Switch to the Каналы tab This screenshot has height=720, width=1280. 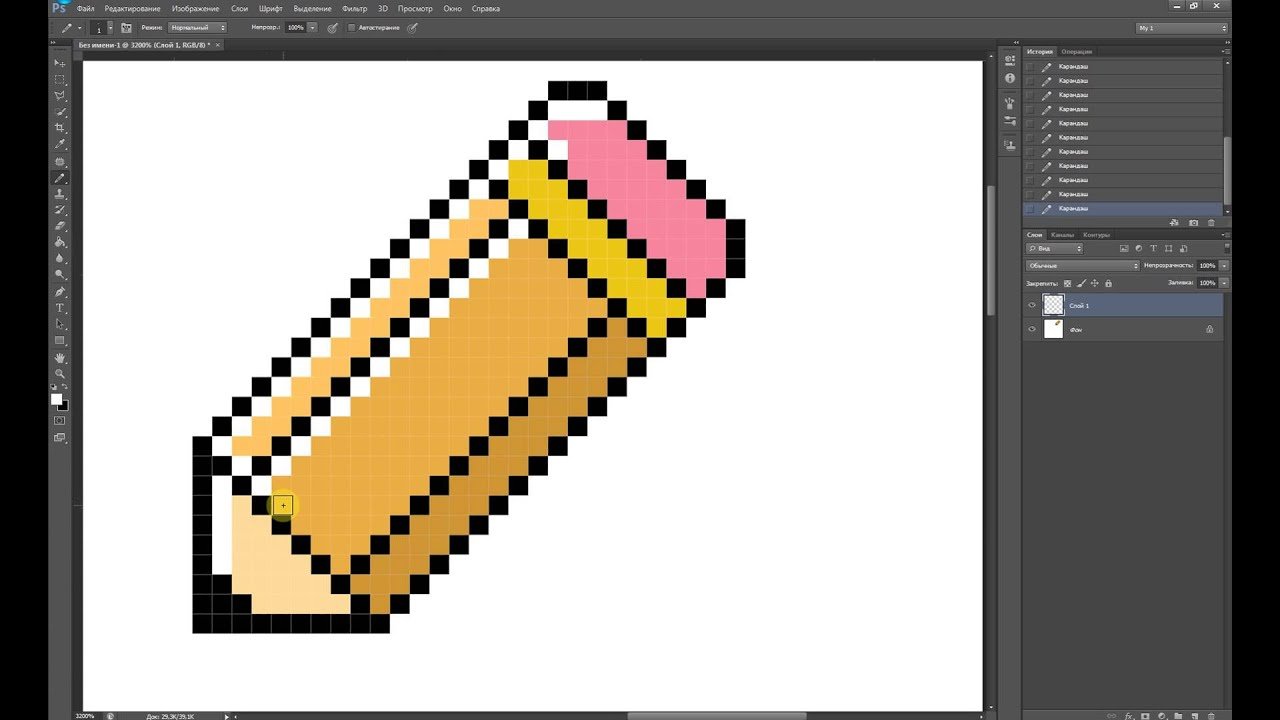[1062, 235]
